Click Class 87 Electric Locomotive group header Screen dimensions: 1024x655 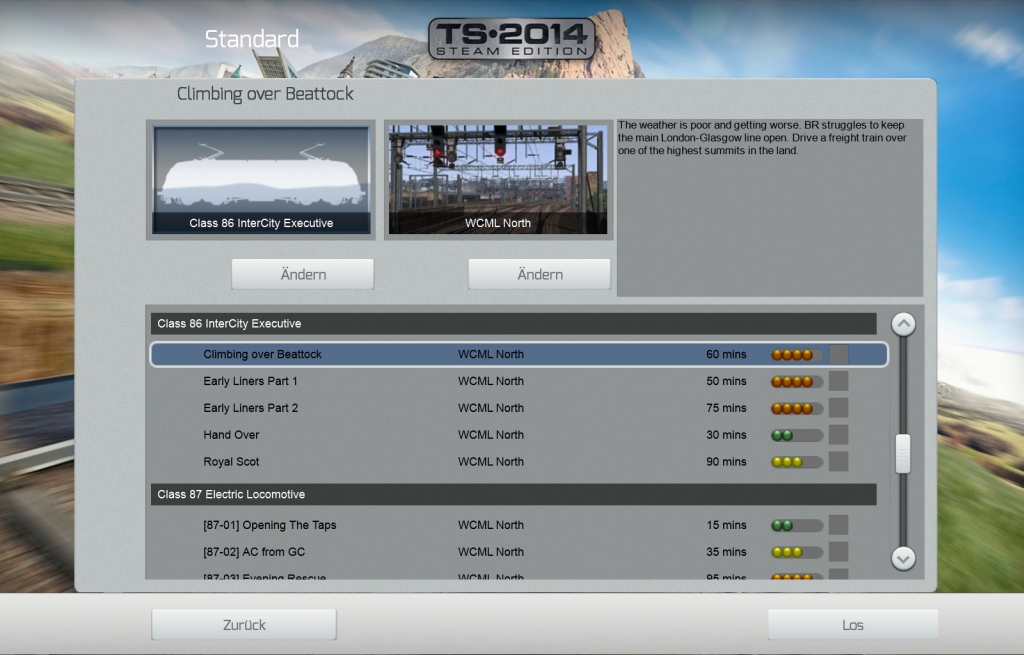(513, 494)
